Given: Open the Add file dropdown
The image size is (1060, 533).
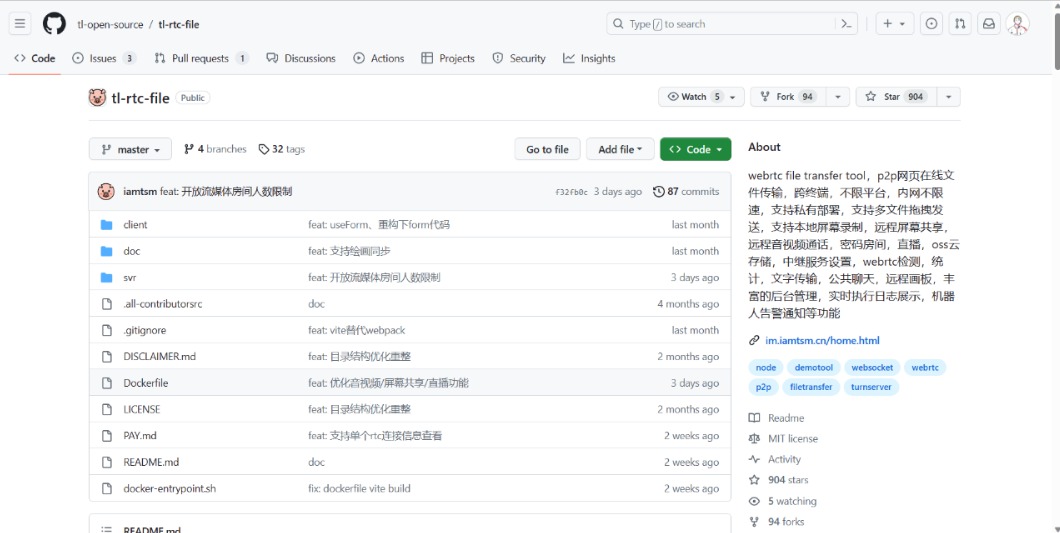Looking at the screenshot, I should (620, 149).
